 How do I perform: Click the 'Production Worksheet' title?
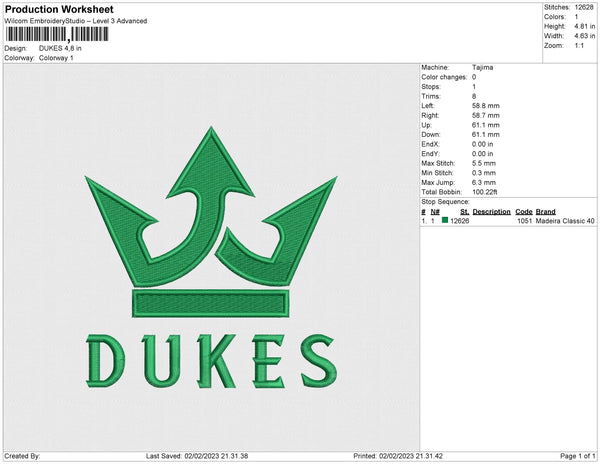click(x=59, y=9)
